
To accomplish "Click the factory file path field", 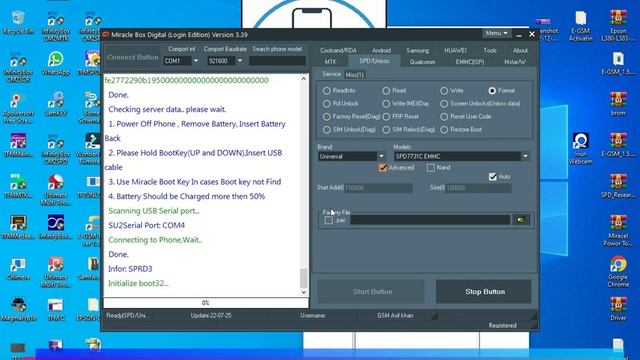I will [430, 220].
